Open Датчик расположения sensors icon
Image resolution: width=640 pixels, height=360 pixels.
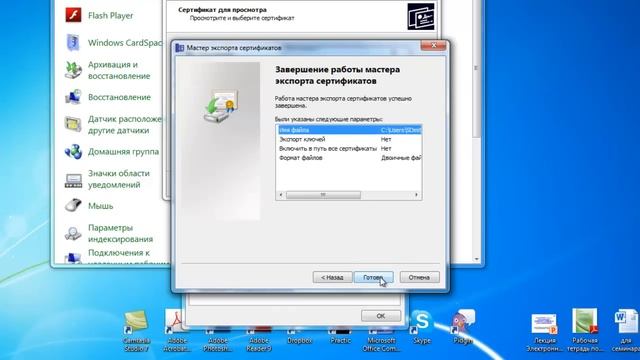73,124
